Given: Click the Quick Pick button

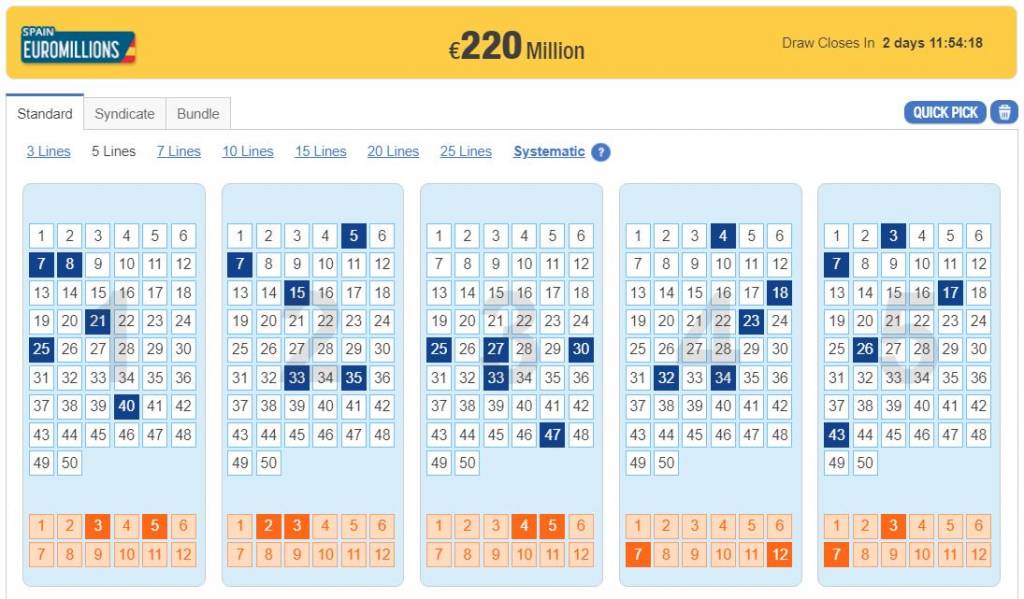Looking at the screenshot, I should point(945,112).
